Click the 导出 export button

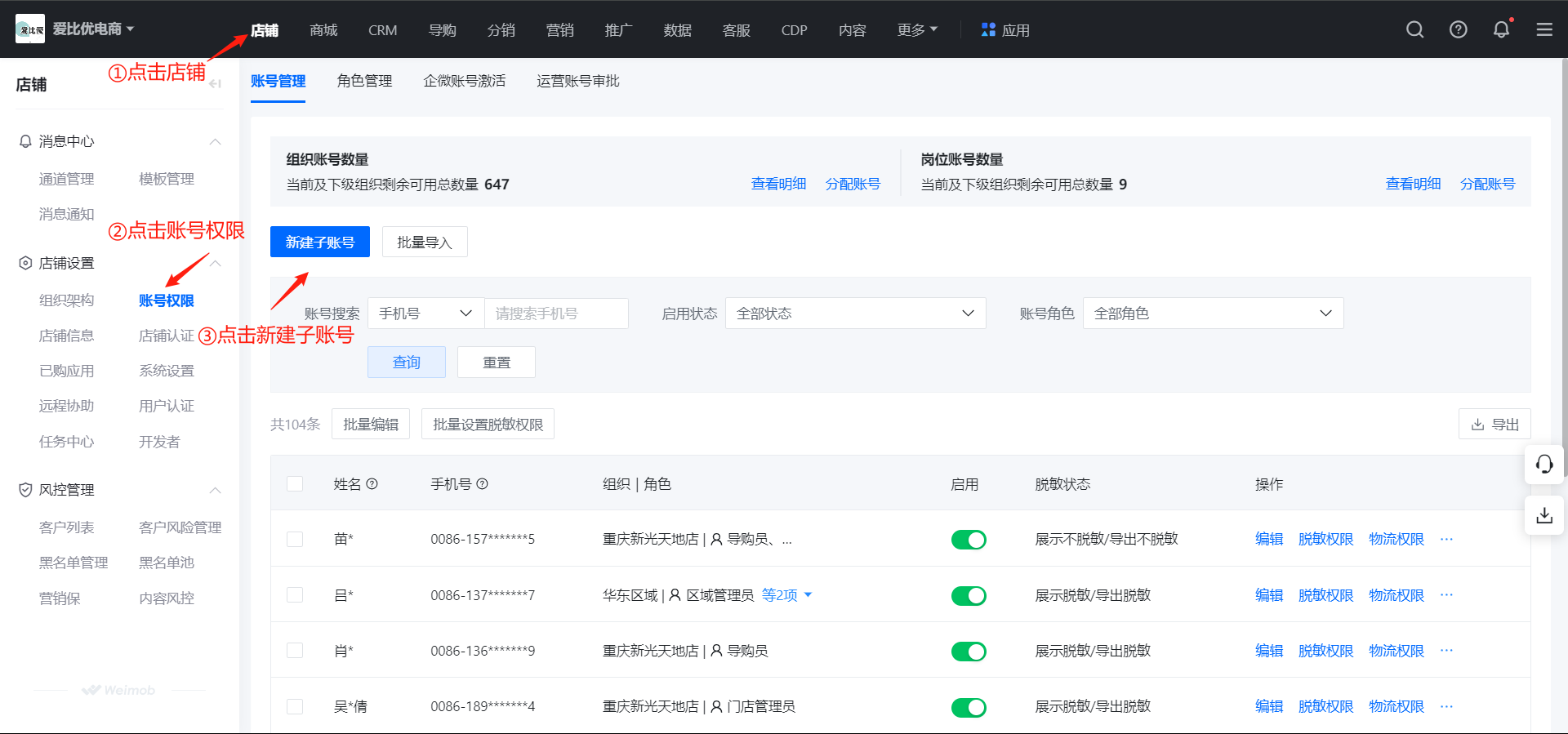tap(1494, 424)
